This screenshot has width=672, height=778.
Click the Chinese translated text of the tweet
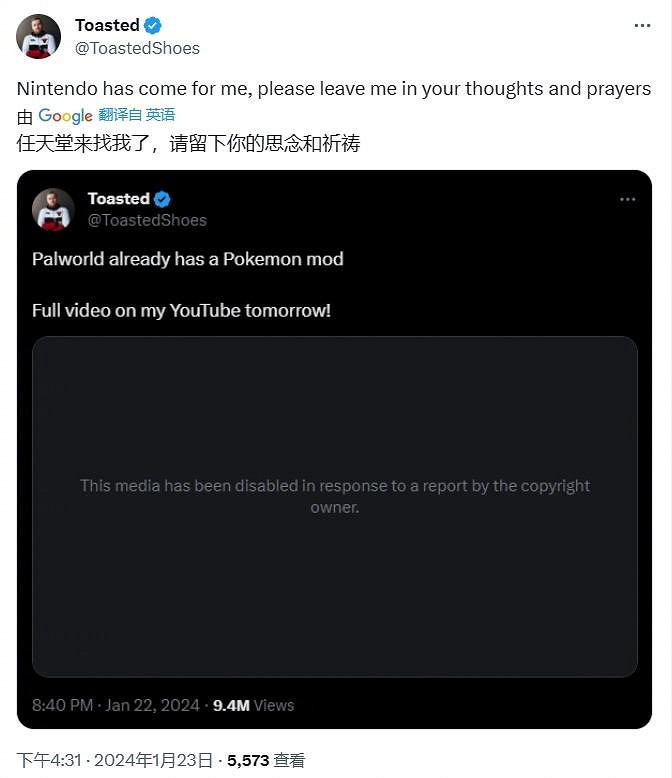tap(188, 143)
